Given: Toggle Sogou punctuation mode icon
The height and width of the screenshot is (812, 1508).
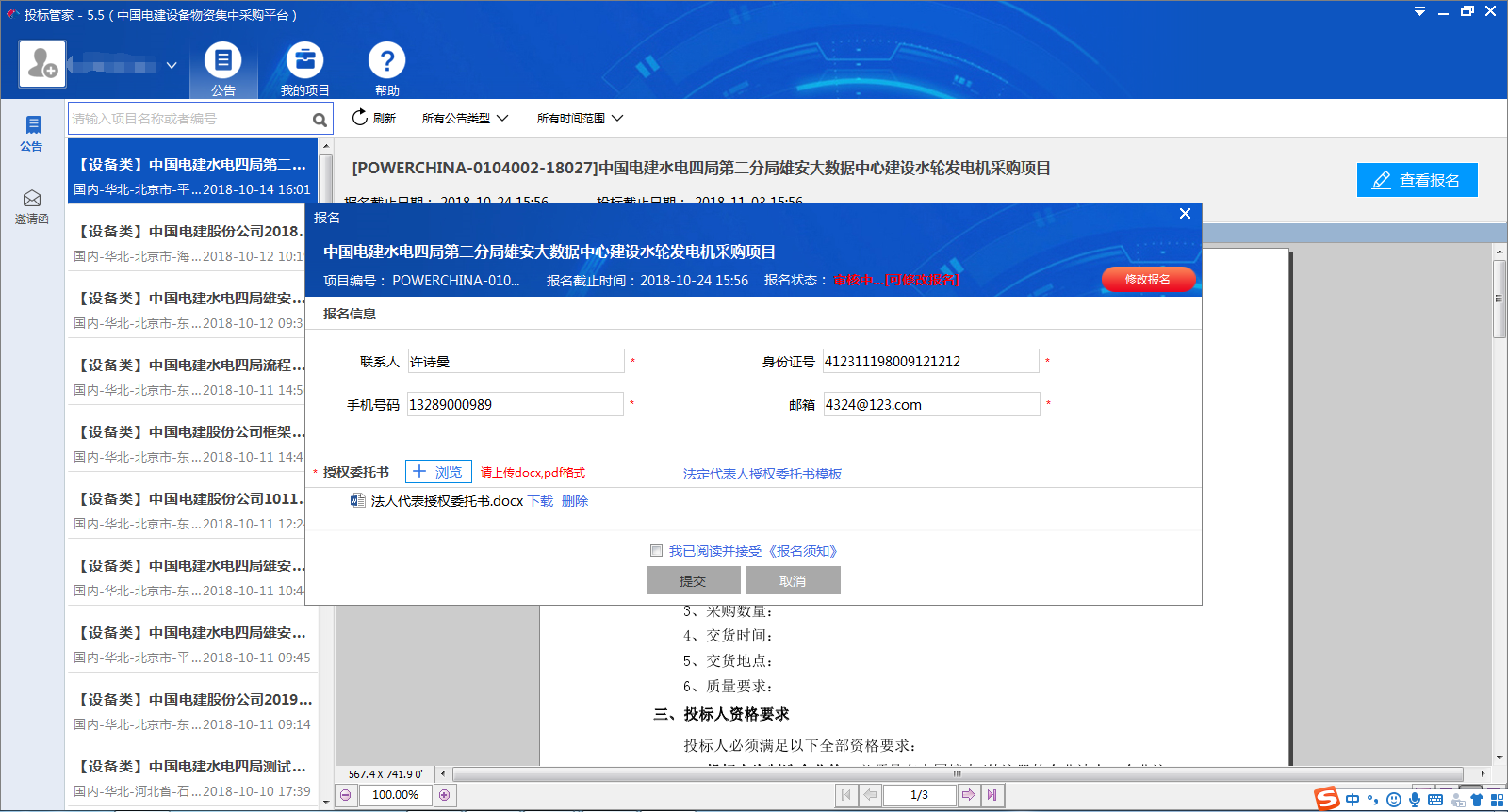Looking at the screenshot, I should tap(1373, 800).
